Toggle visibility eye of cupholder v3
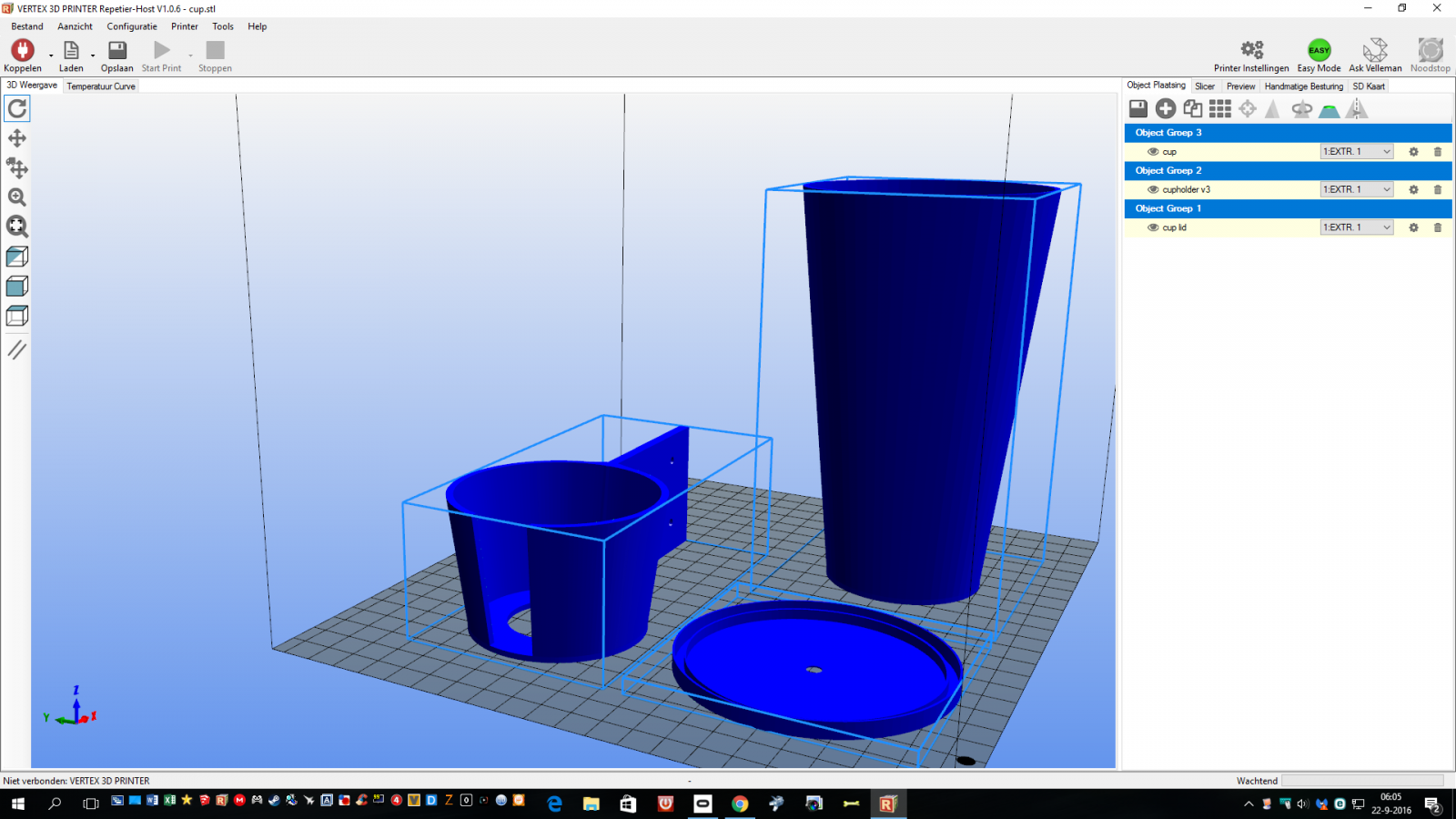 click(x=1153, y=189)
